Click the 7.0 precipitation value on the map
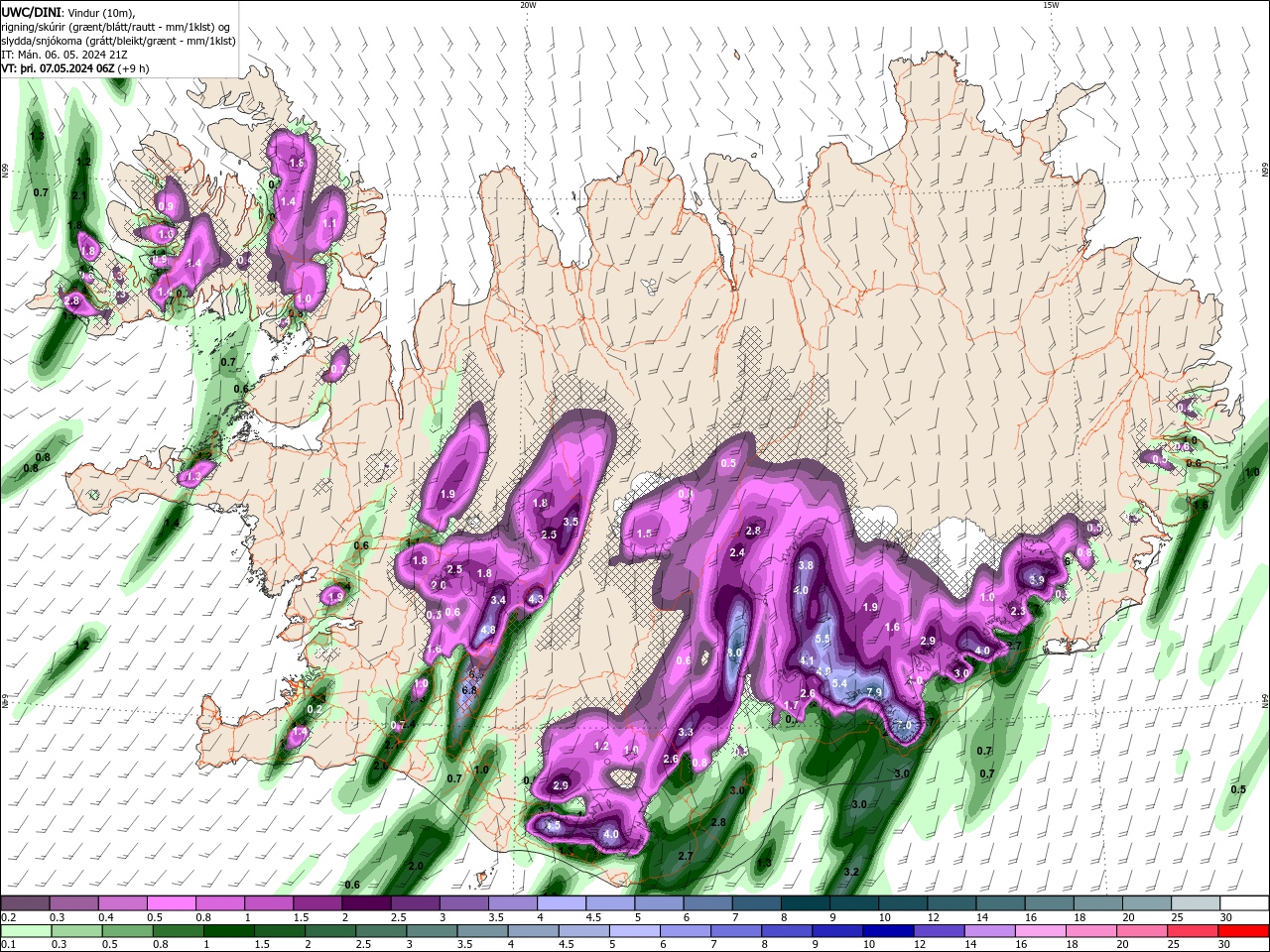 click(904, 725)
